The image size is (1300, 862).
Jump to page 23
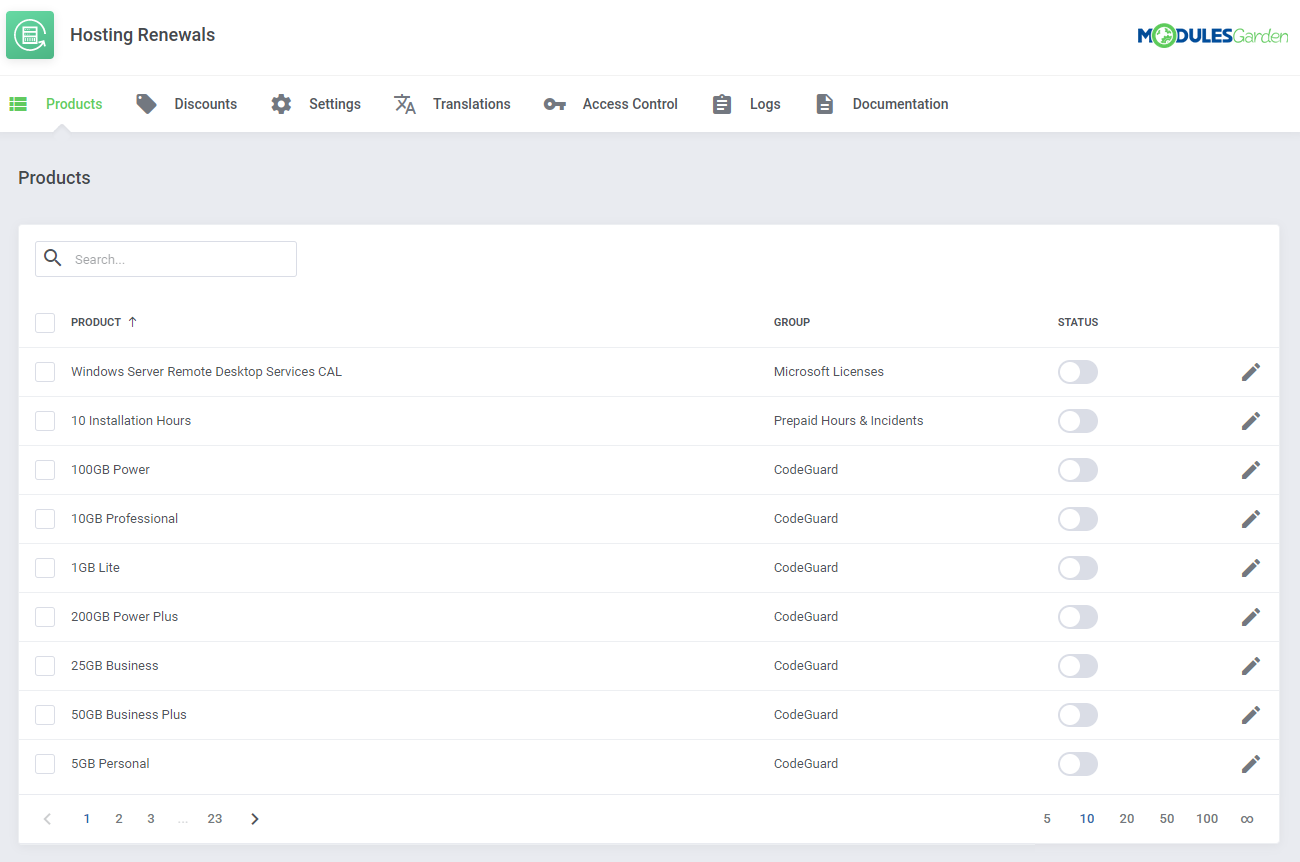215,819
